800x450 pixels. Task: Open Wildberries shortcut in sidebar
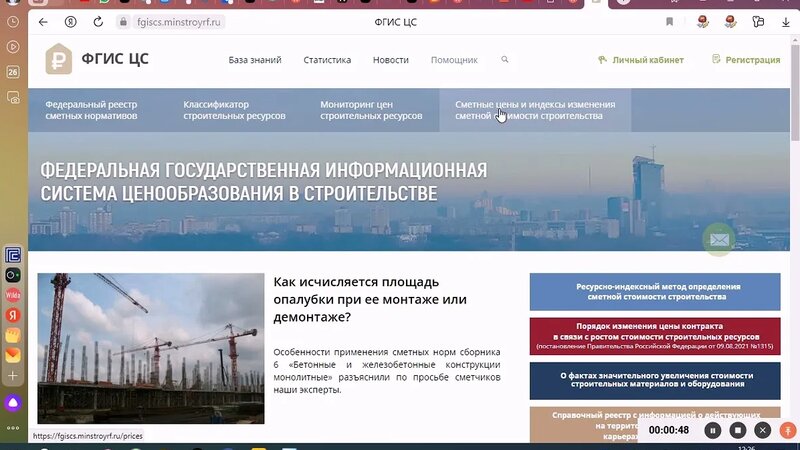coord(13,295)
